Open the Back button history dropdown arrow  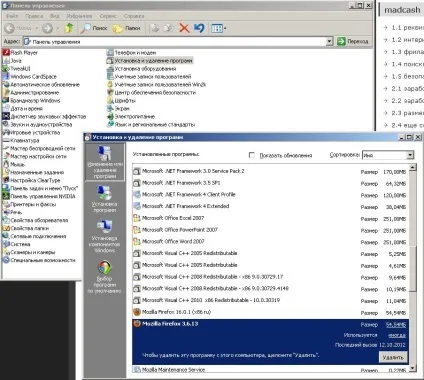pos(37,28)
